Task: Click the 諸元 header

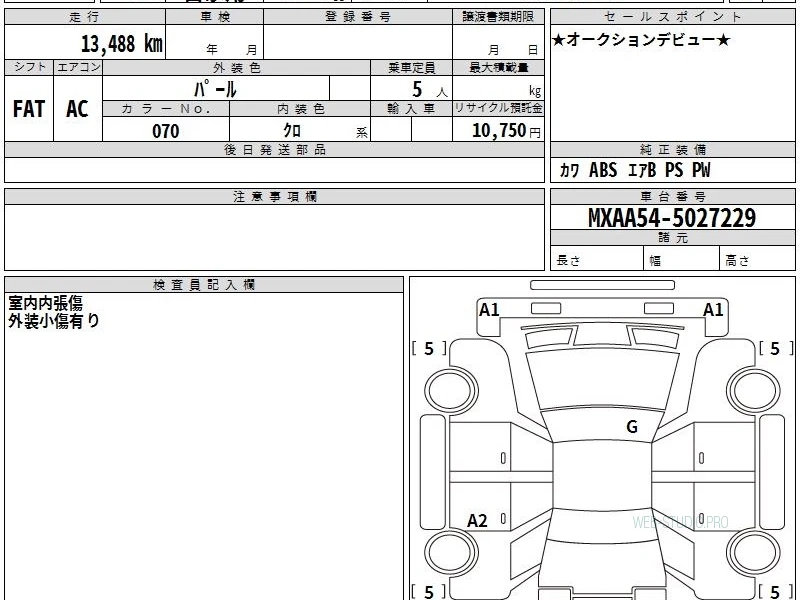Action: (x=672, y=238)
